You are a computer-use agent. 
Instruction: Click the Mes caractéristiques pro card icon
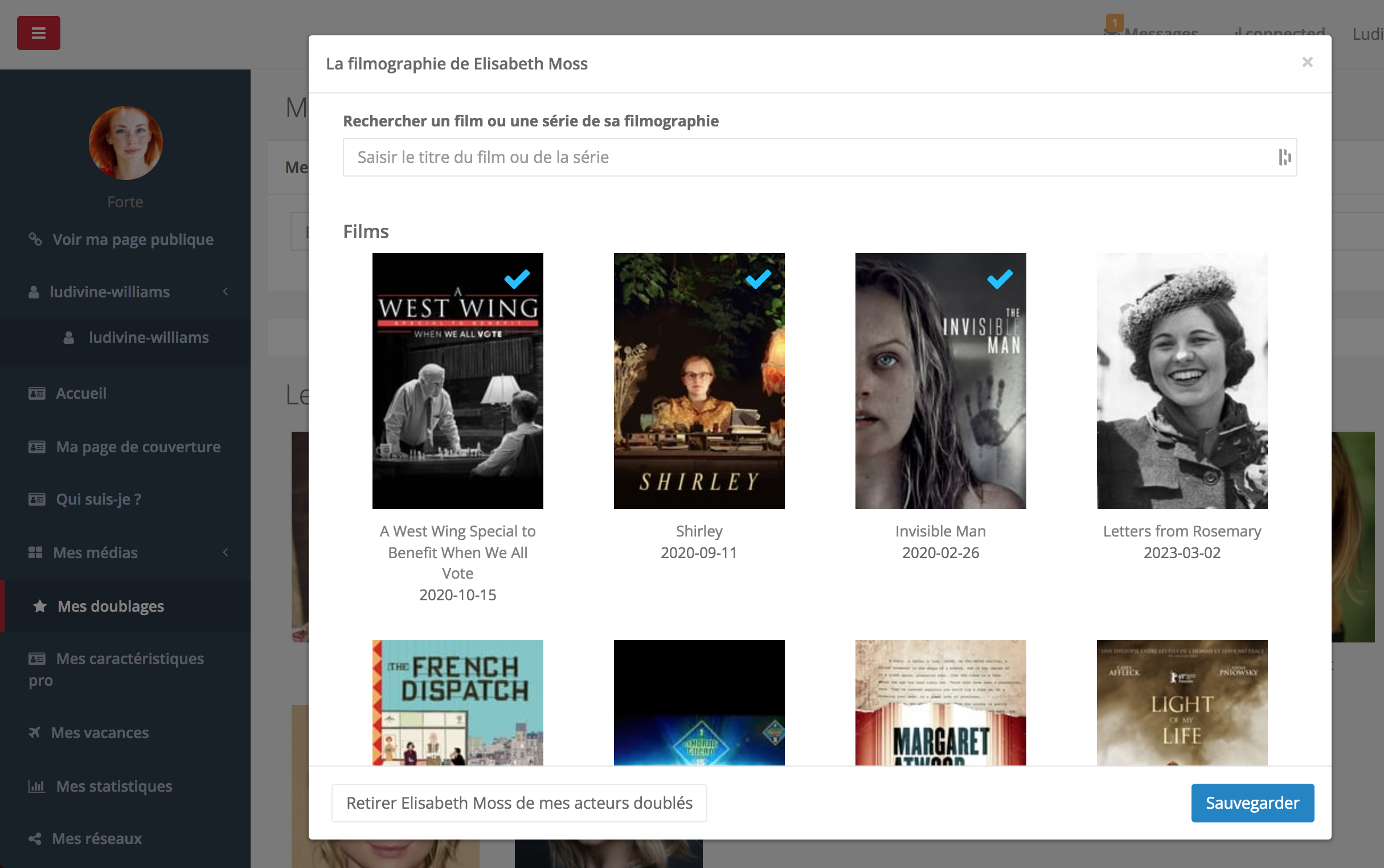[x=37, y=658]
